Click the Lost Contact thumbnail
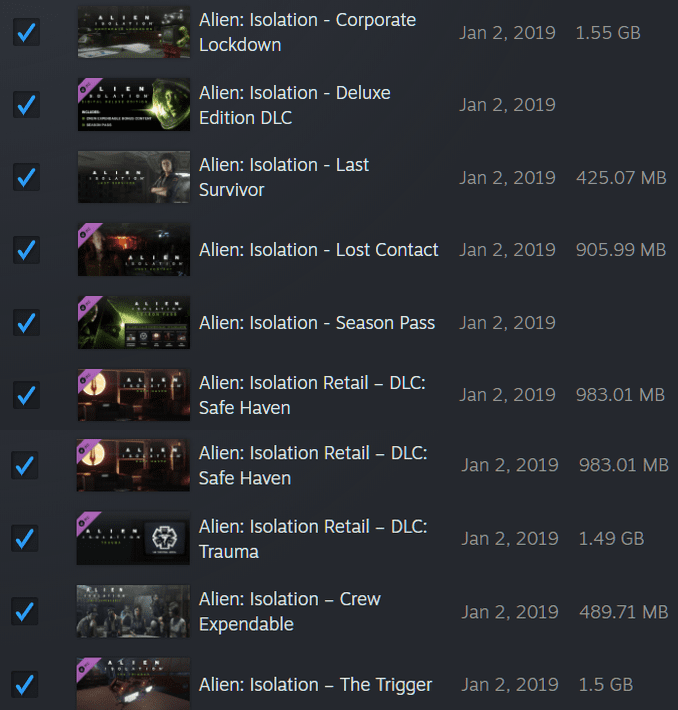The image size is (678, 710). 133,250
